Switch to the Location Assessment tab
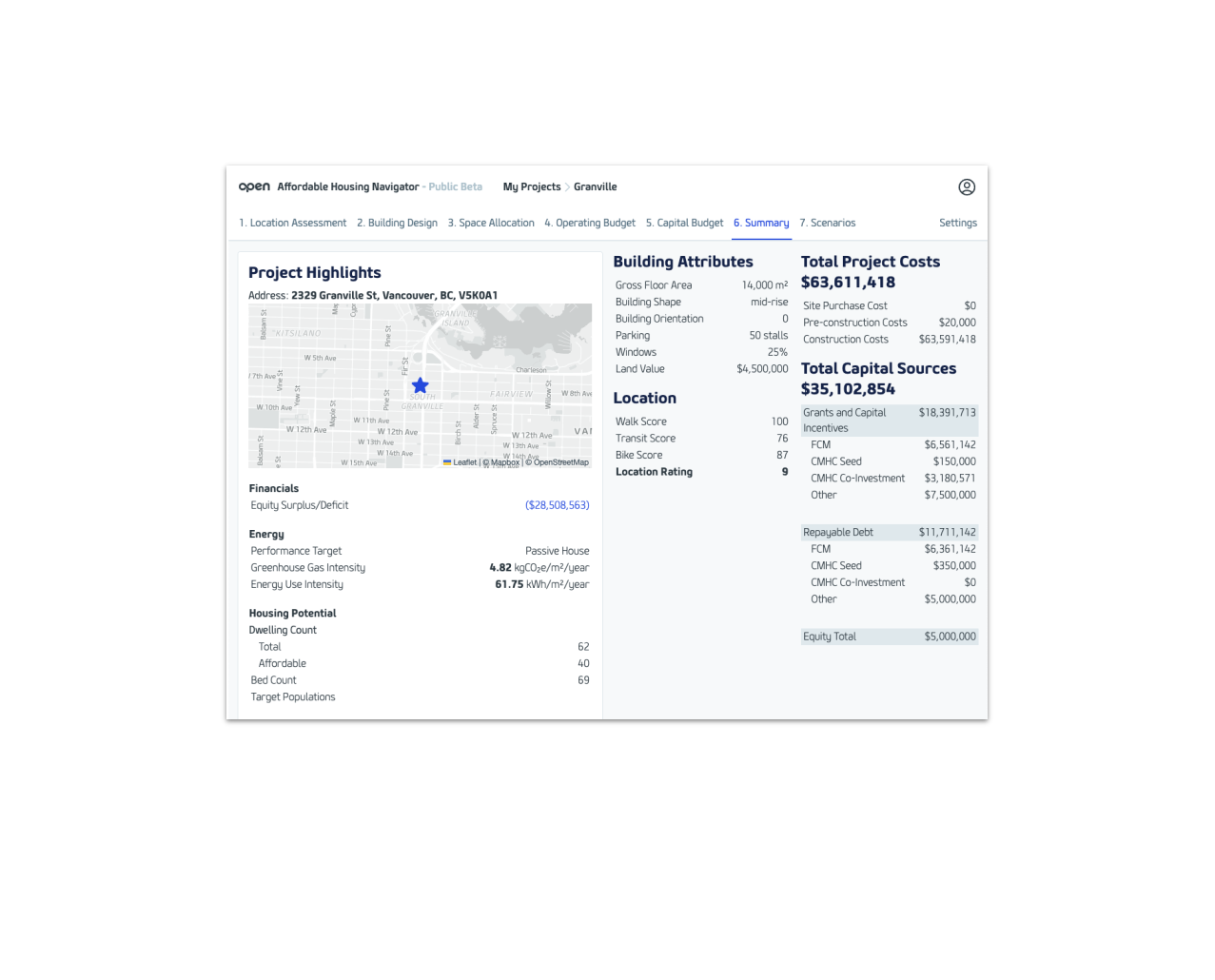Viewport: 1215px width, 980px height. [x=292, y=223]
